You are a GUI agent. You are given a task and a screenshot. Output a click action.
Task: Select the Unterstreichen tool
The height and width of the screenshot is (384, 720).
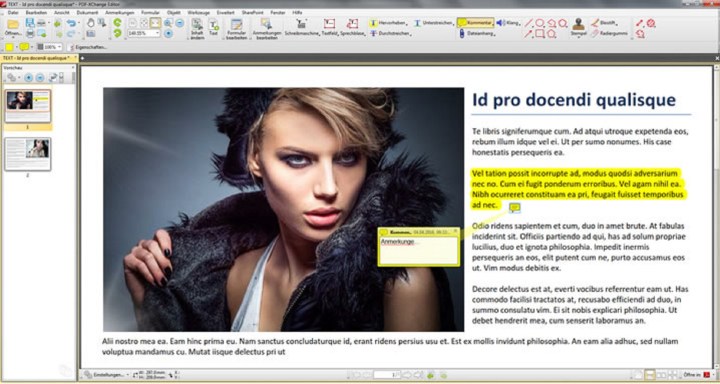coord(433,23)
